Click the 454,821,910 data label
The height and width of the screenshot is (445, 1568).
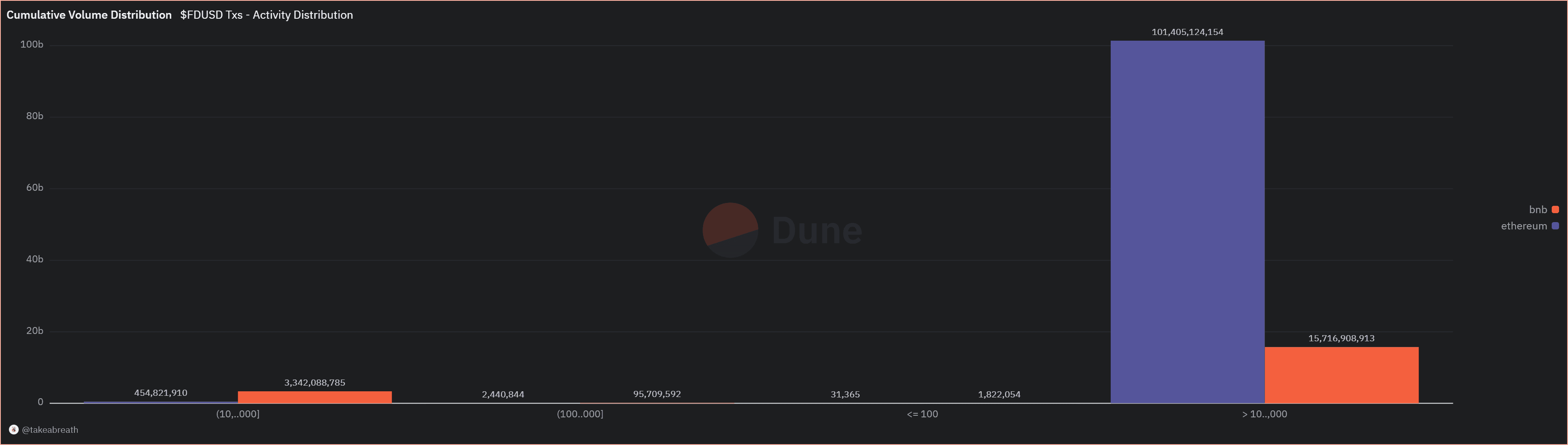[161, 393]
